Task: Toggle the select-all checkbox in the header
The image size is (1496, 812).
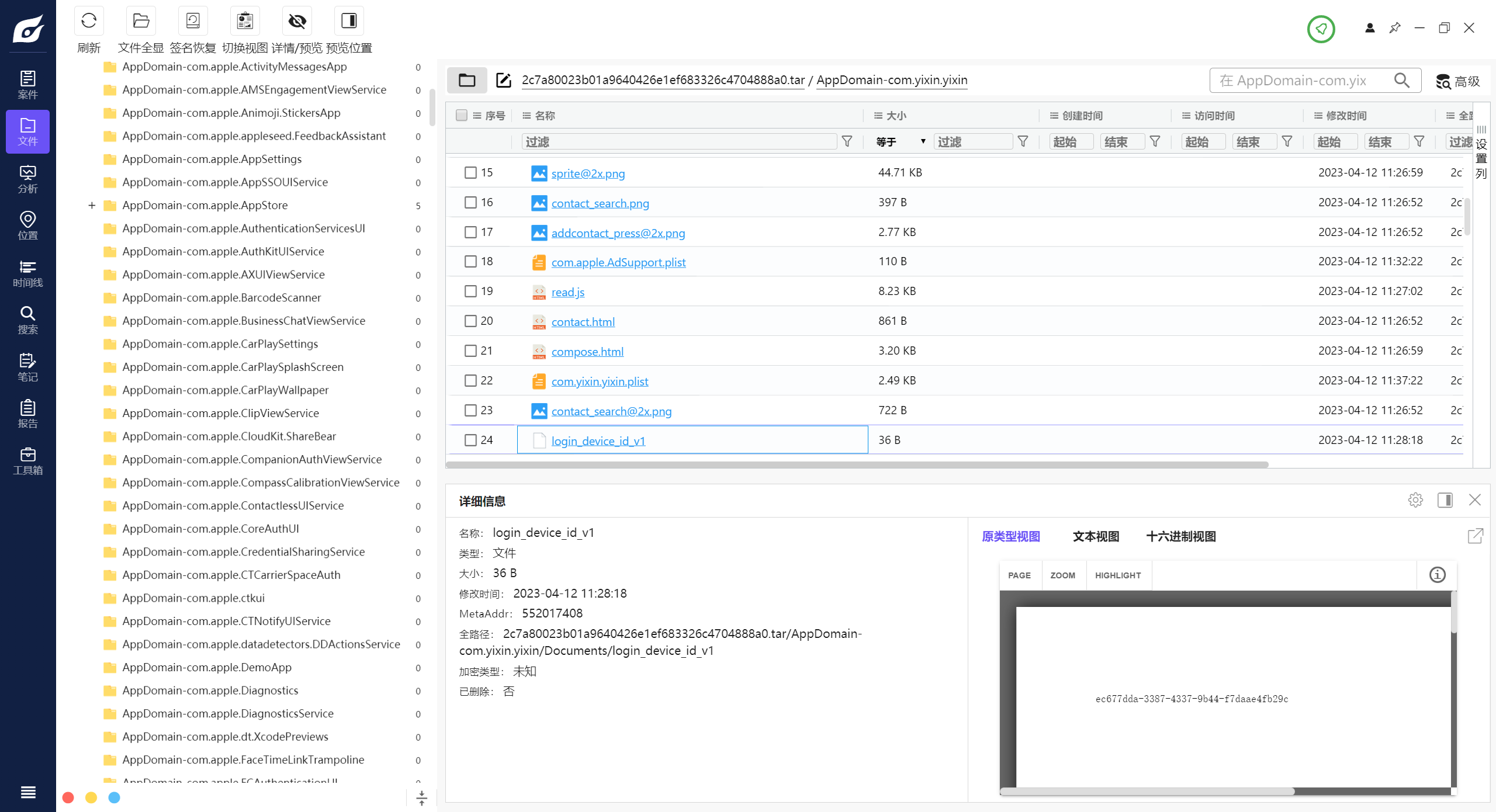Action: [462, 115]
